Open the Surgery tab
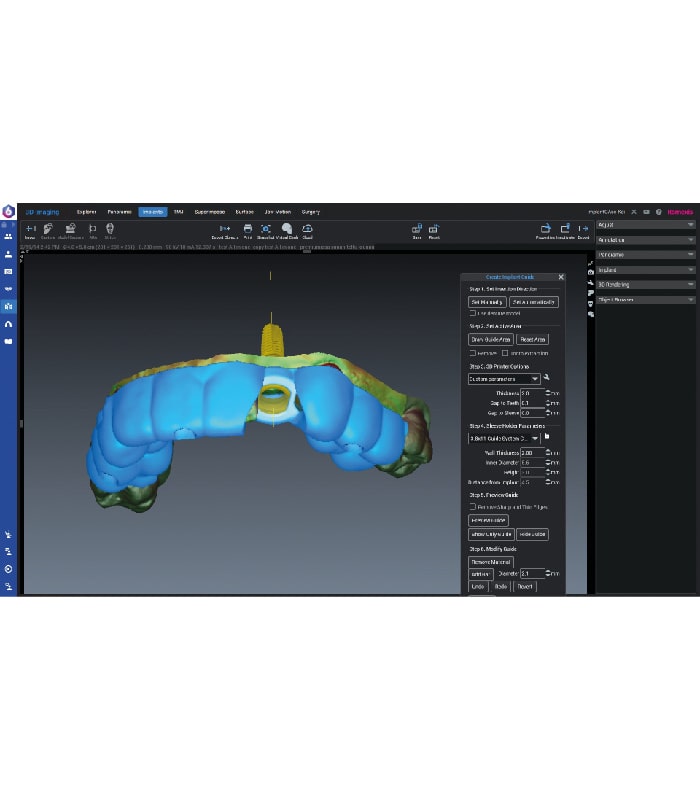Image resolution: width=700 pixels, height=800 pixels. coord(311,212)
